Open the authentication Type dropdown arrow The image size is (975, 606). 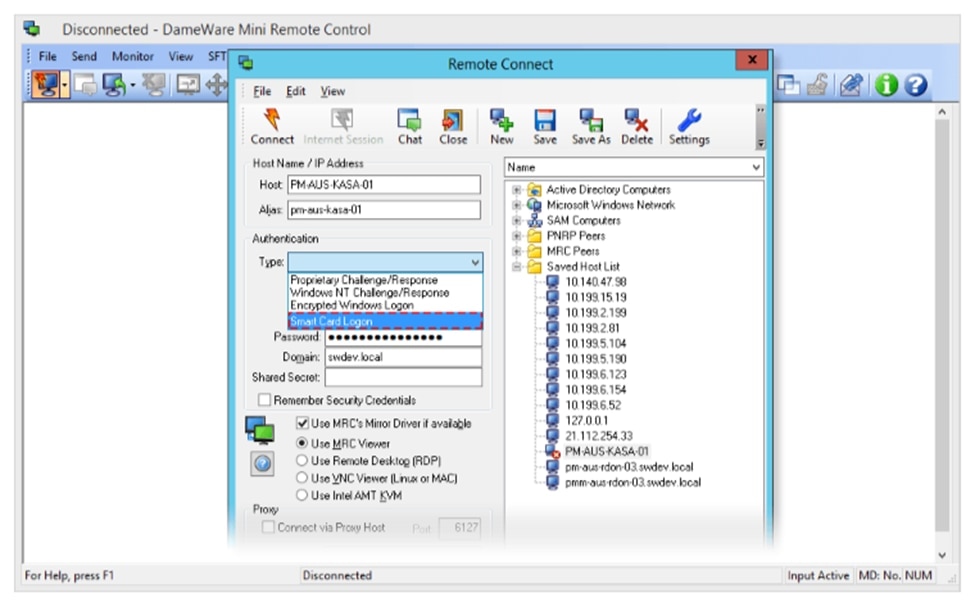point(475,262)
